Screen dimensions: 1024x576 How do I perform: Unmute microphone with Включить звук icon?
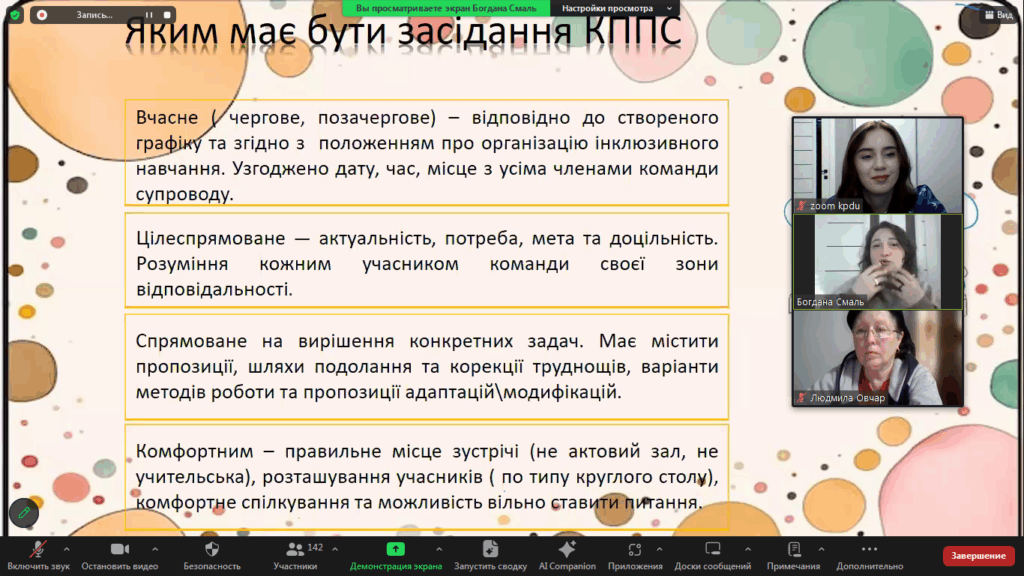click(x=38, y=550)
